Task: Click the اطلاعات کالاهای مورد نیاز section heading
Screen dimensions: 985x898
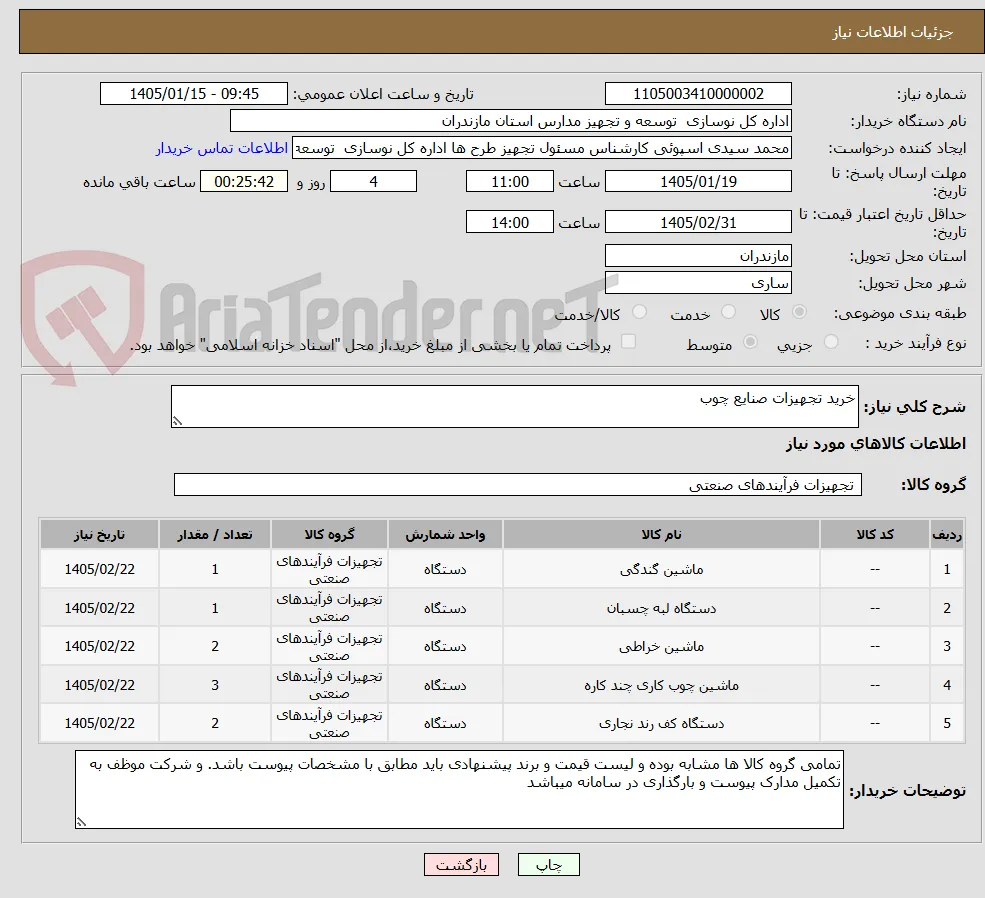Action: [876, 444]
